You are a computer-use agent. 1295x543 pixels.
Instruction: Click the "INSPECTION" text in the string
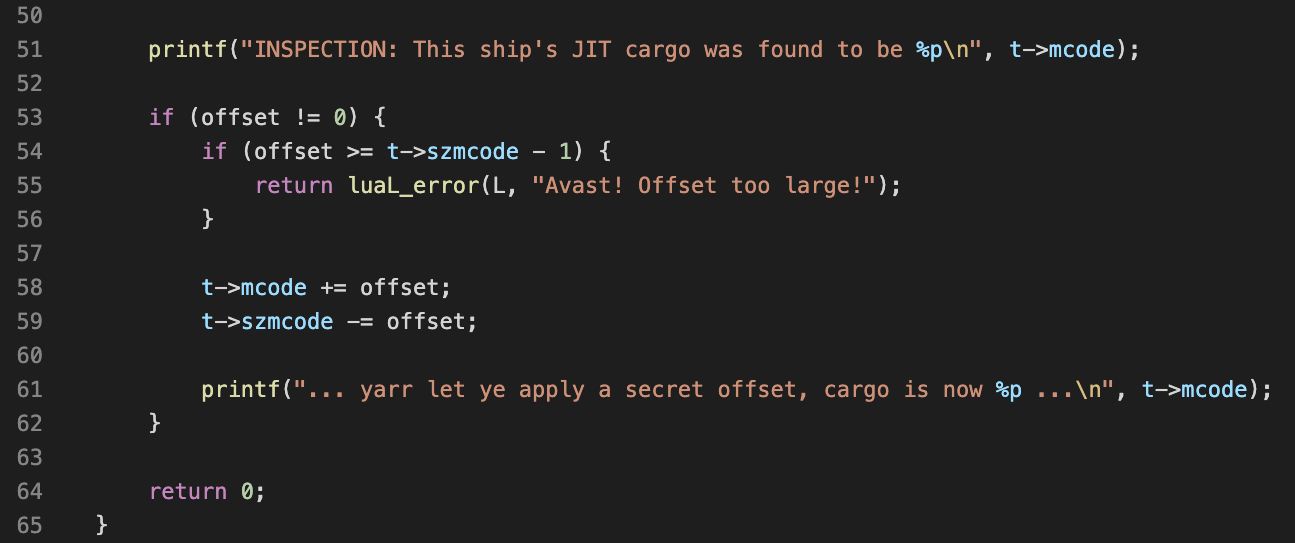point(320,49)
